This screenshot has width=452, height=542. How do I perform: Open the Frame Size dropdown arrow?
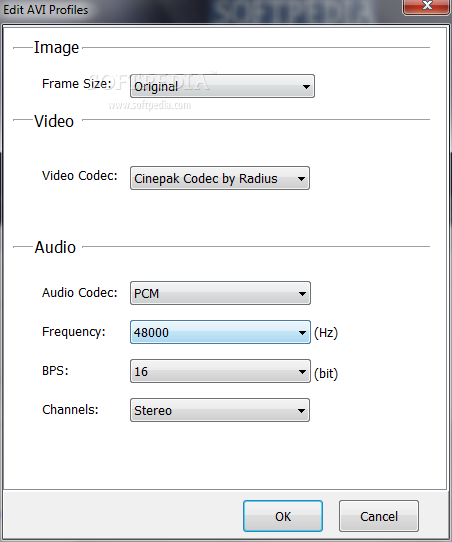tap(306, 86)
